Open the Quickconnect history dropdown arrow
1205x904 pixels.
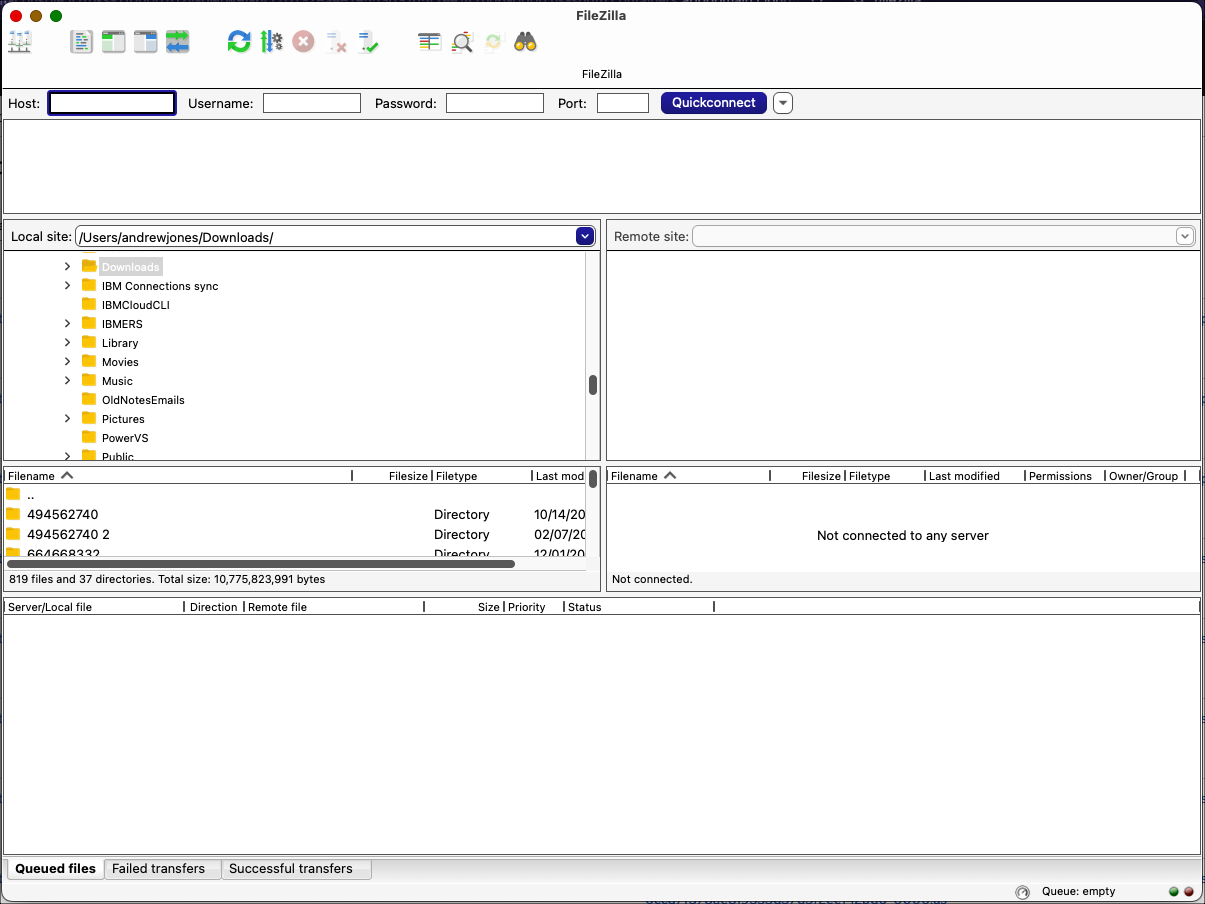[783, 103]
